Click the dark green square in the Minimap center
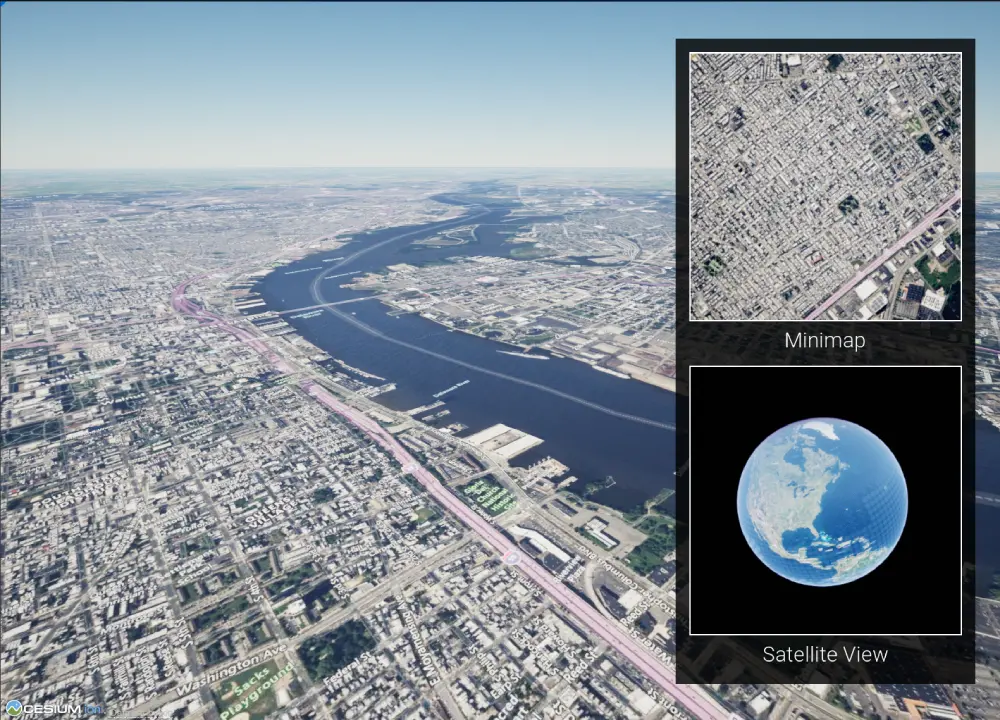The height and width of the screenshot is (720, 1000). (848, 204)
